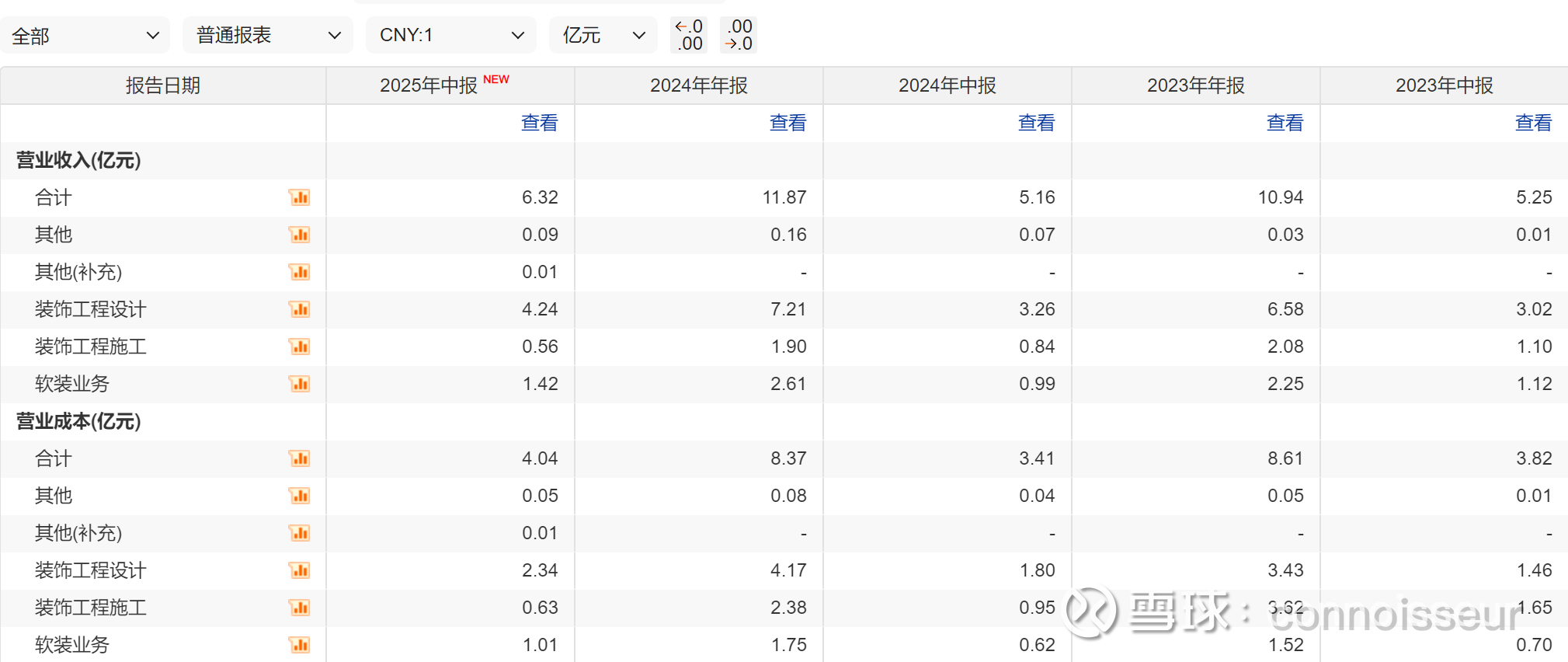1568x662 pixels.
Task: Click the revenue total value 11.87
Action: 784,197
